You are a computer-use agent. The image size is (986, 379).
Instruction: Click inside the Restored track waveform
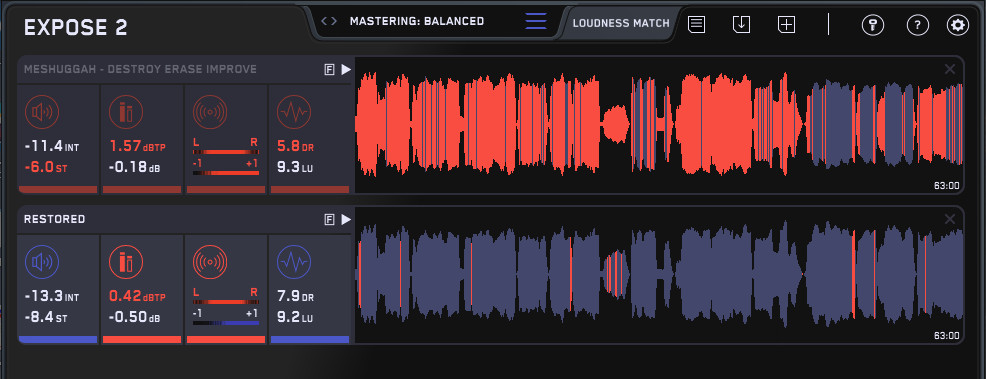click(x=659, y=275)
